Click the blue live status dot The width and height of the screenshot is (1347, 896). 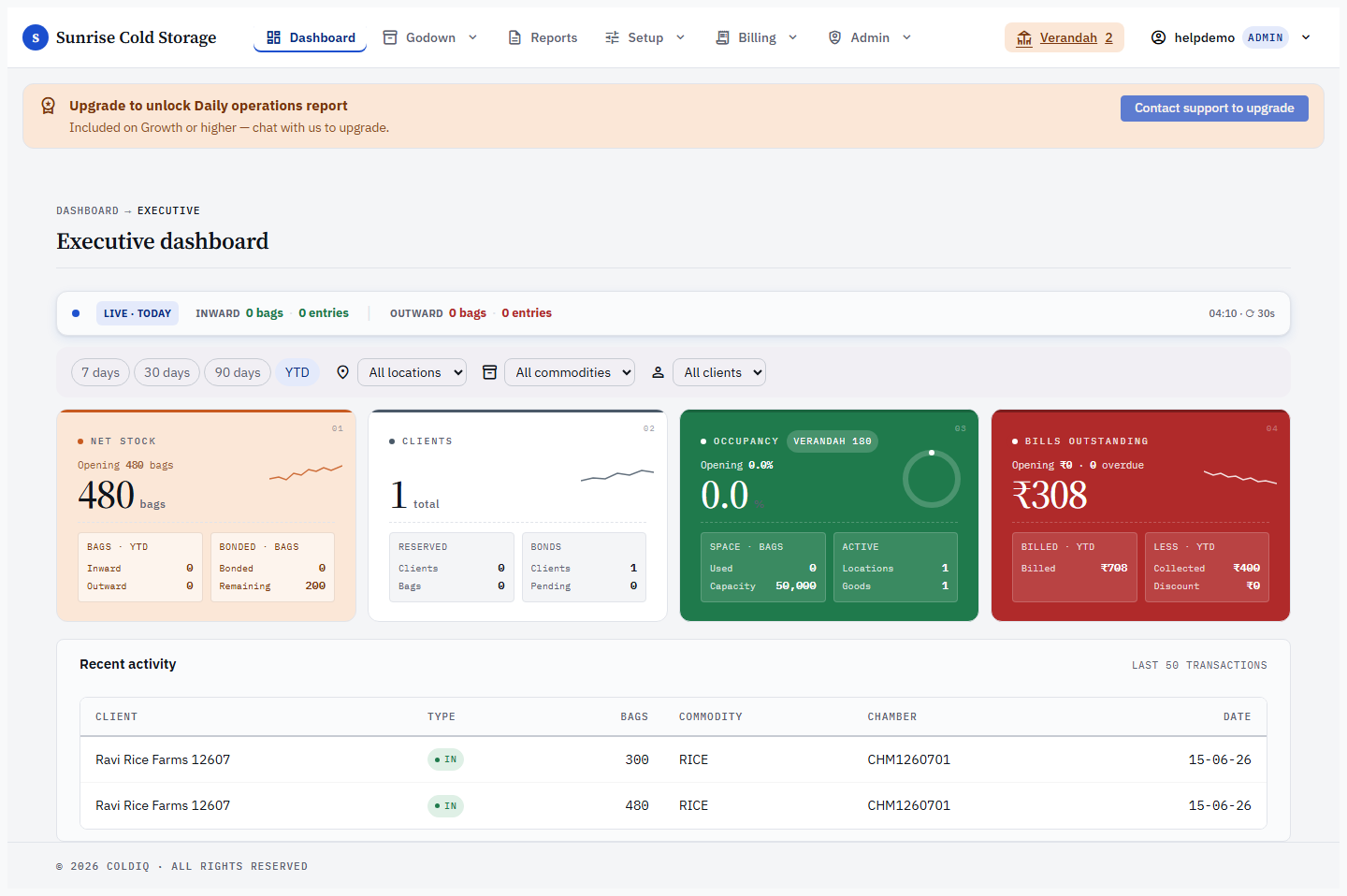point(76,313)
